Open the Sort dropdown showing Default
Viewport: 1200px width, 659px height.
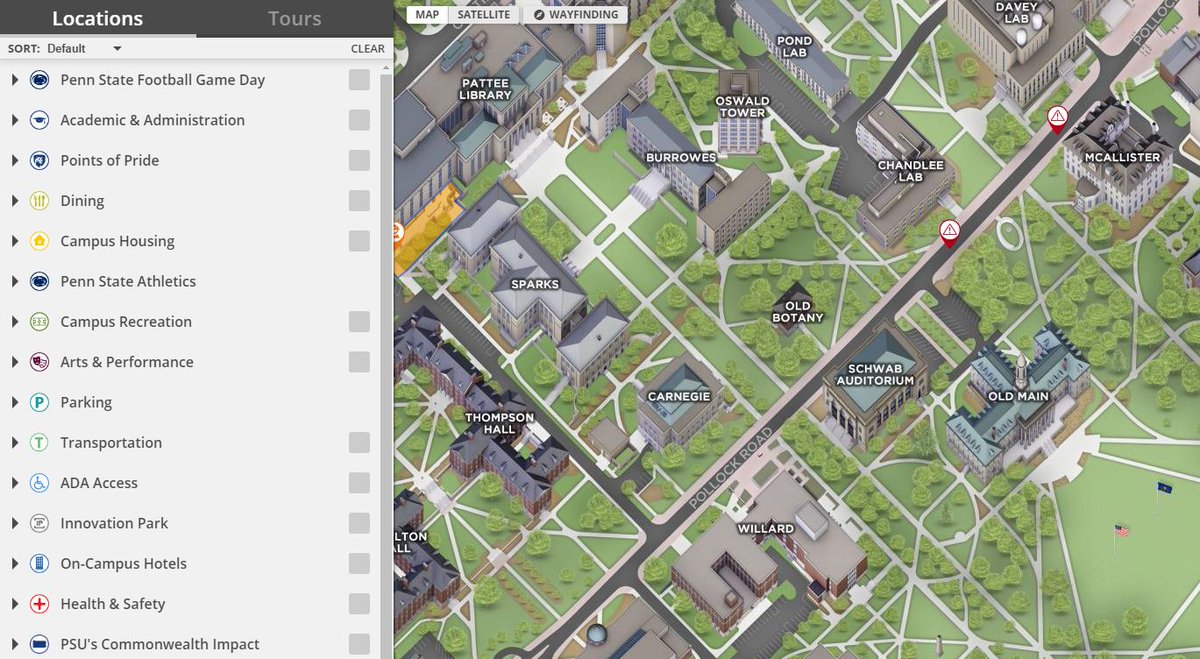pyautogui.click(x=85, y=48)
